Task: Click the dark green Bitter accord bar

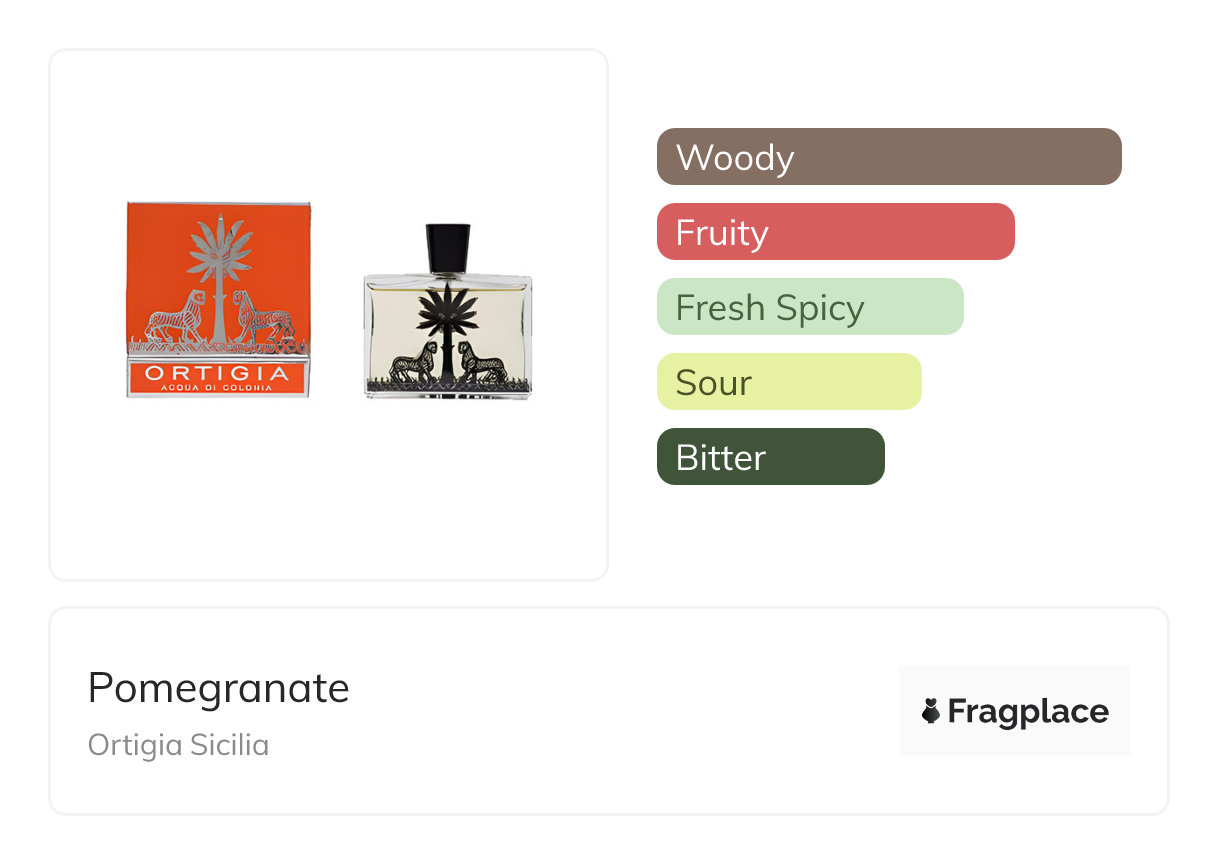Action: pos(770,457)
